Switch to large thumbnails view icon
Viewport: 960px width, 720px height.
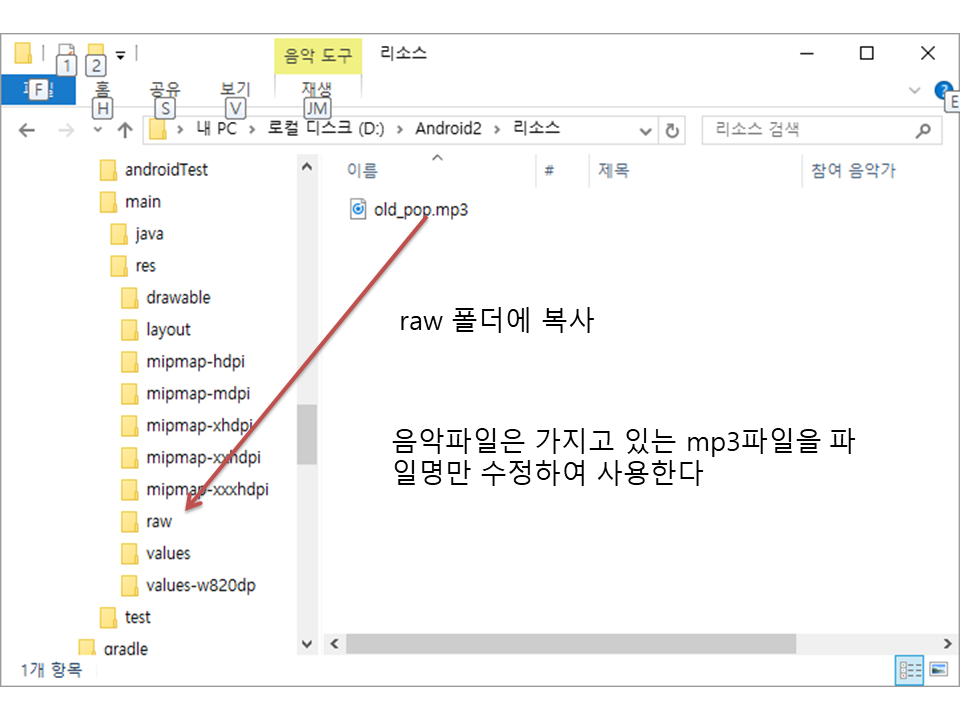coord(938,670)
